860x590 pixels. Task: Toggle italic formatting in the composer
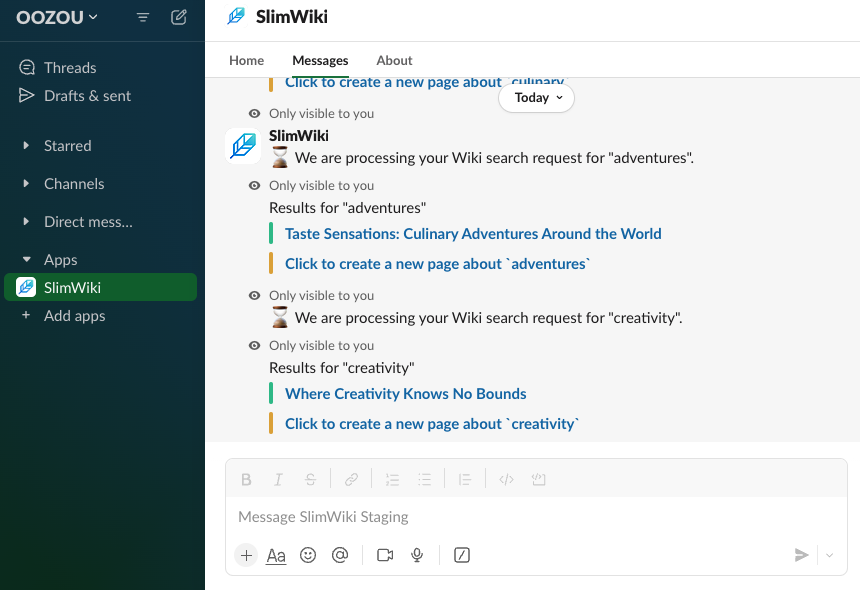point(278,479)
